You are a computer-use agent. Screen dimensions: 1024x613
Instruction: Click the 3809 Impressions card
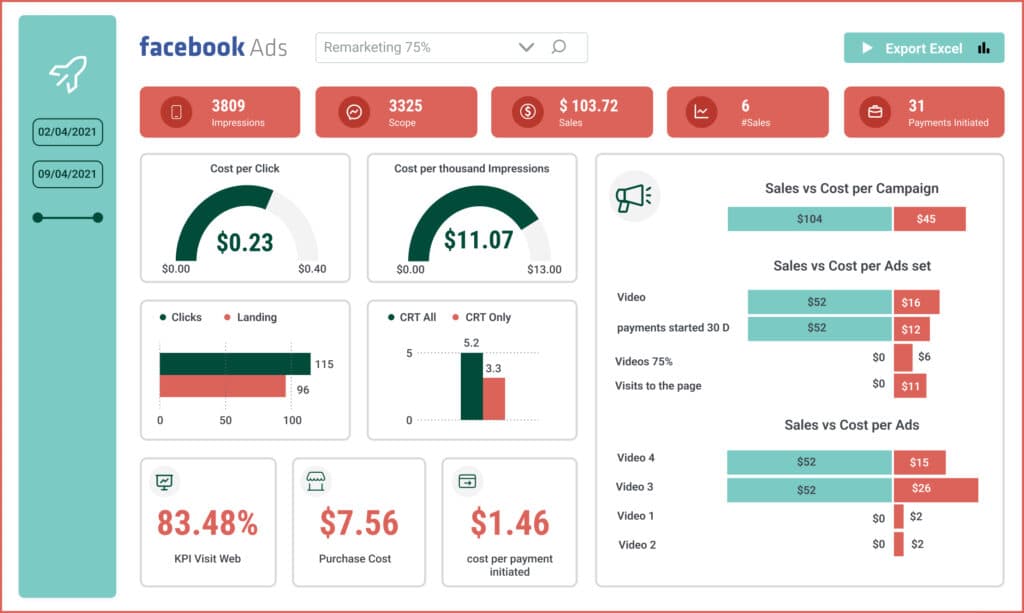pos(220,112)
